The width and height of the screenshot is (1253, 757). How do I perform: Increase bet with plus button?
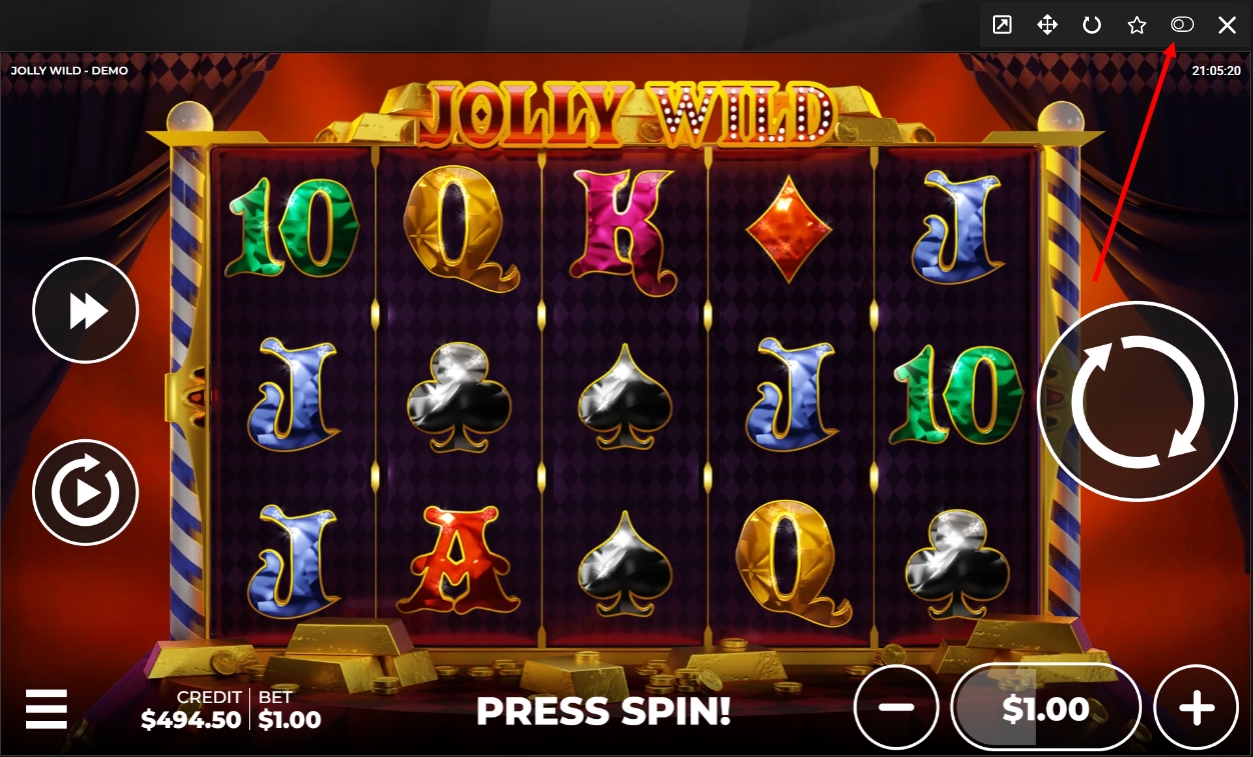point(1196,707)
